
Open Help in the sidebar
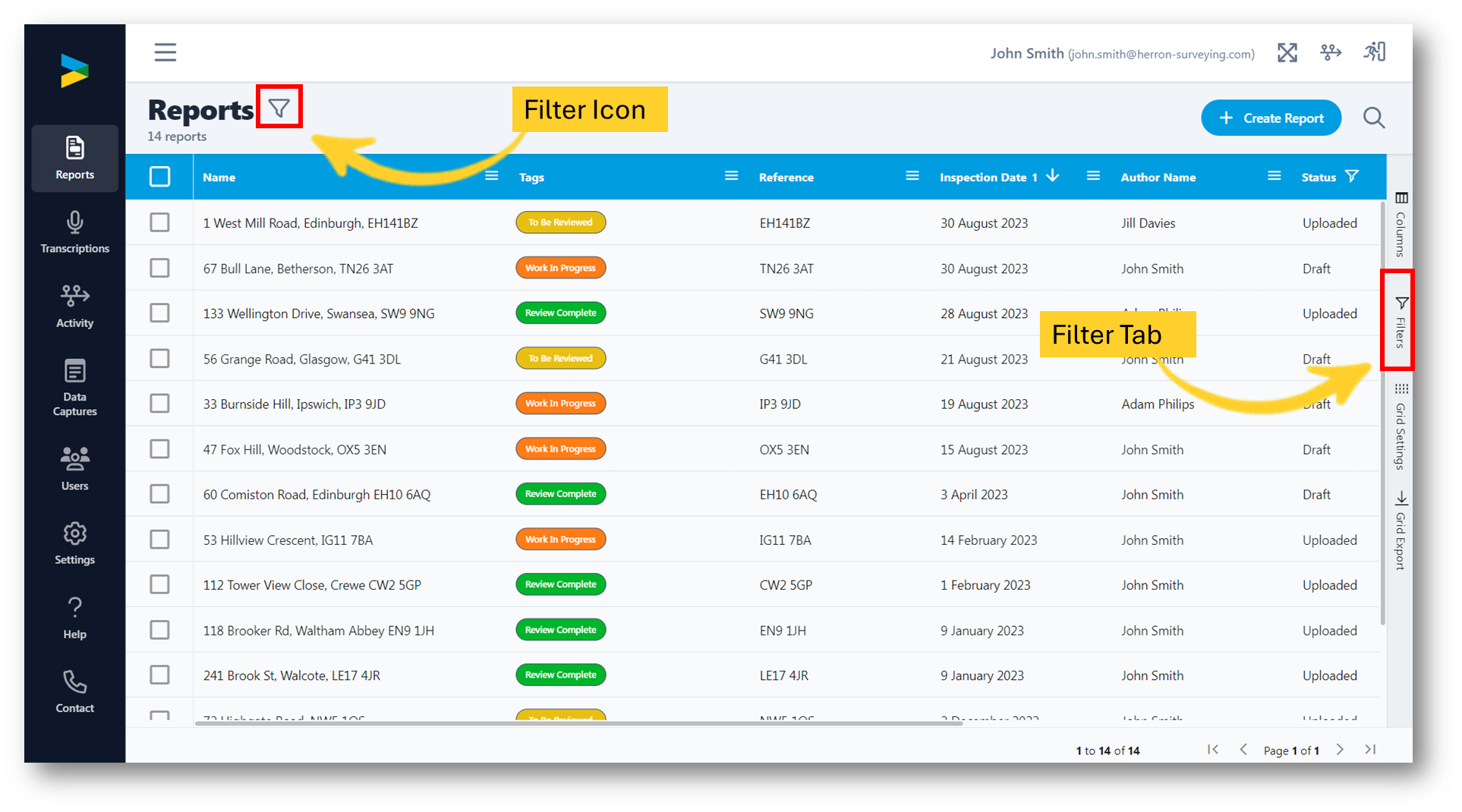(74, 618)
